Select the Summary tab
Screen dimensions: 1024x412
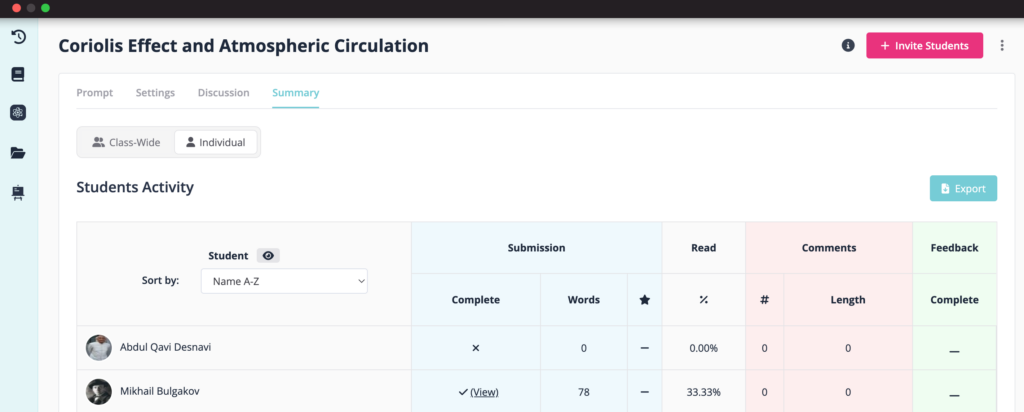tap(296, 93)
